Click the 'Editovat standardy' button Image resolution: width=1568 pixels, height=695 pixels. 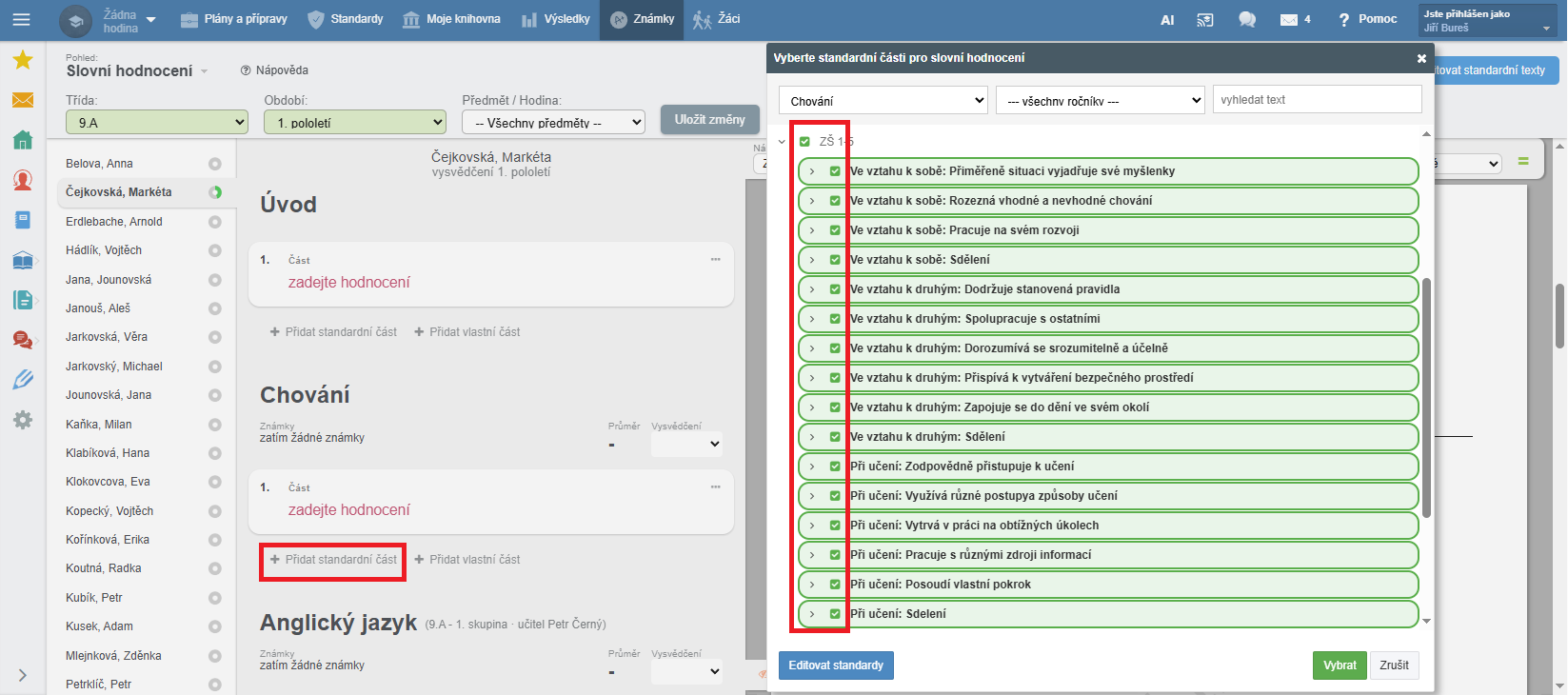pos(836,665)
